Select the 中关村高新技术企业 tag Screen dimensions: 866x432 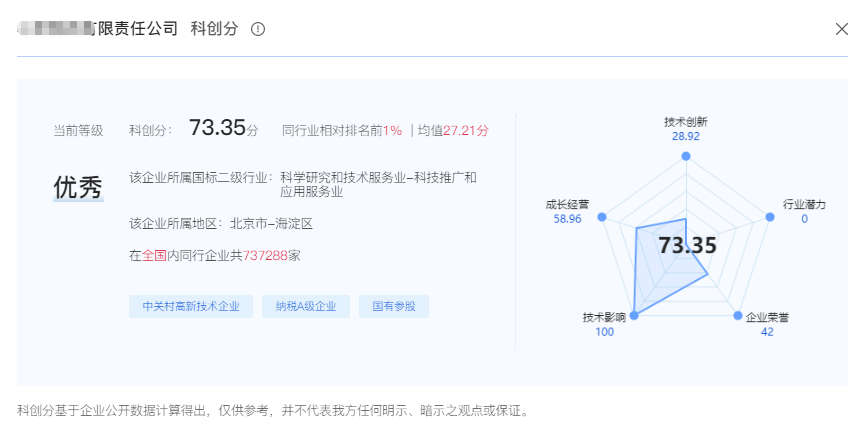190,307
